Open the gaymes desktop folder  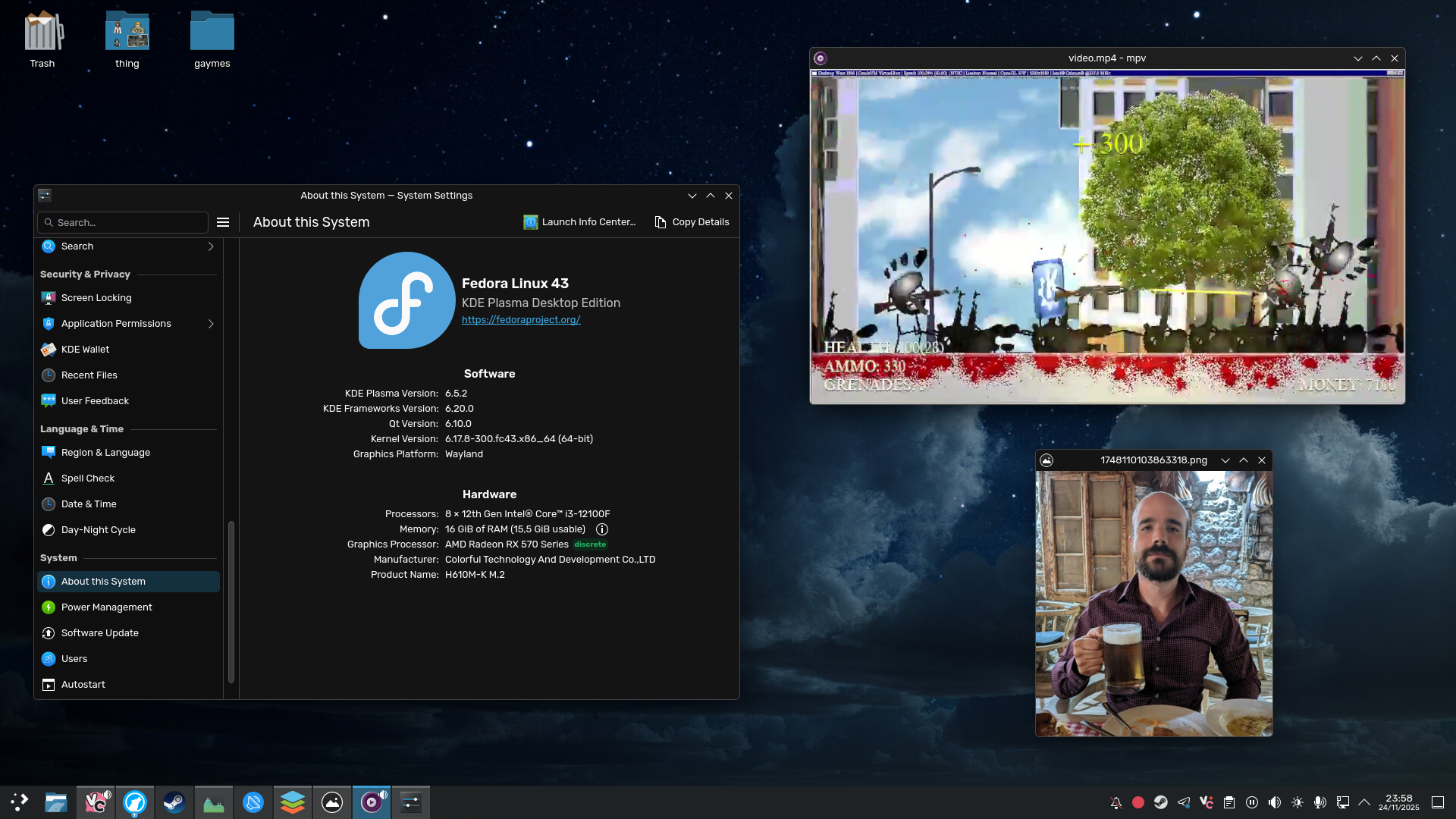[x=212, y=39]
